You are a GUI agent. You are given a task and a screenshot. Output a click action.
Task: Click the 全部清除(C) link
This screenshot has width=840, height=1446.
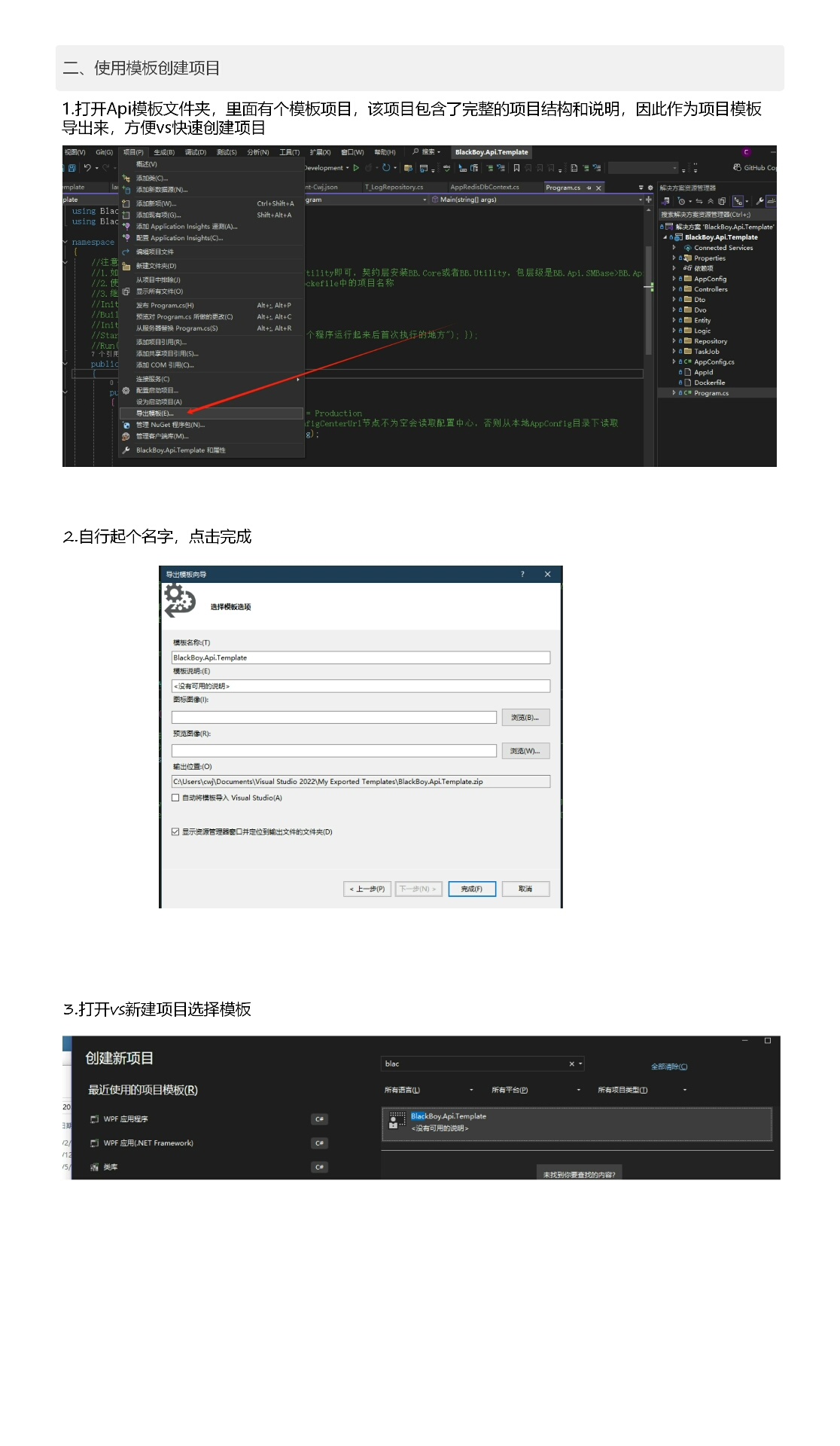pyautogui.click(x=669, y=1066)
